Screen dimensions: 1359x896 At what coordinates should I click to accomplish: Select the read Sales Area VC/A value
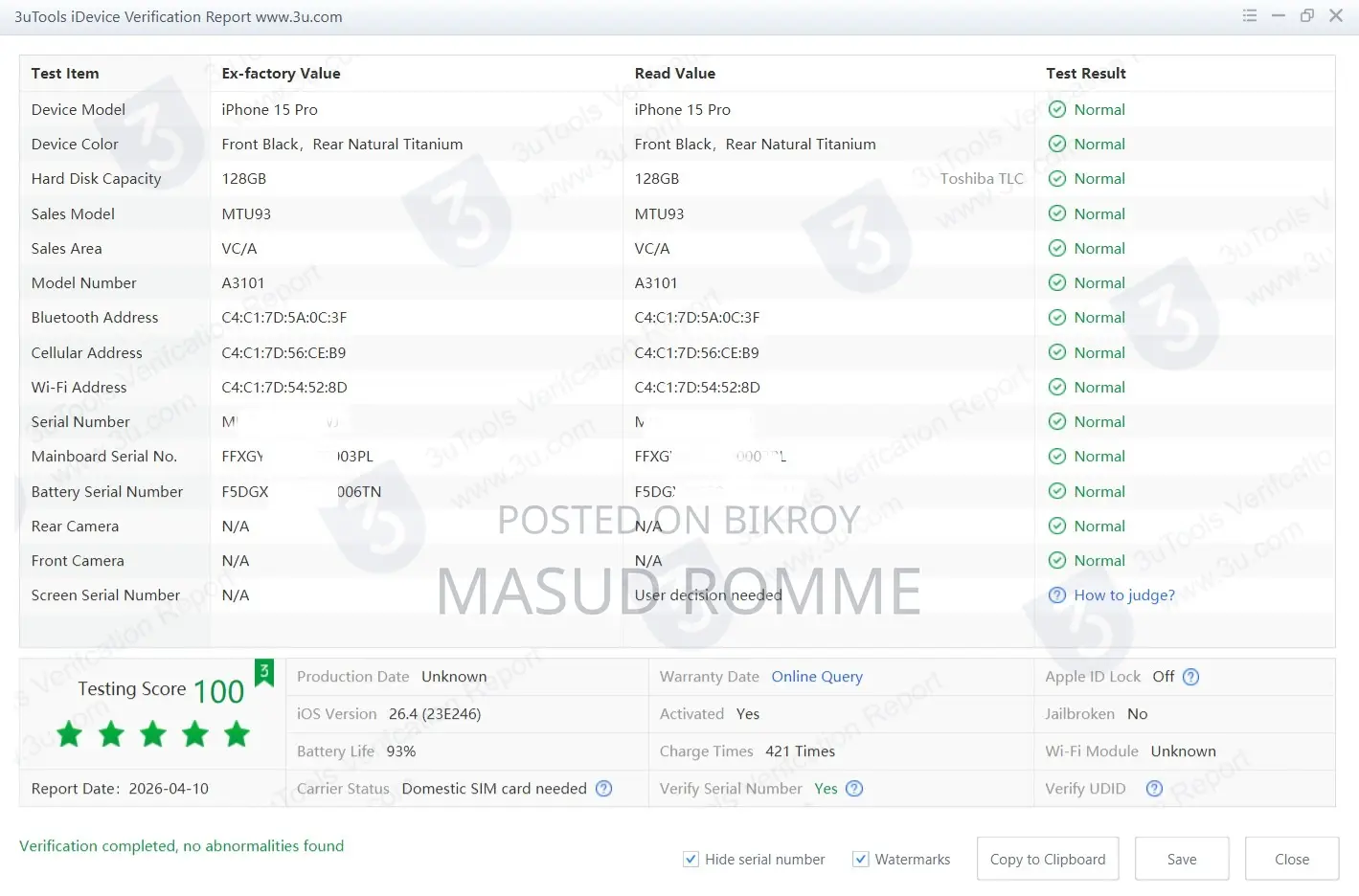(x=652, y=249)
